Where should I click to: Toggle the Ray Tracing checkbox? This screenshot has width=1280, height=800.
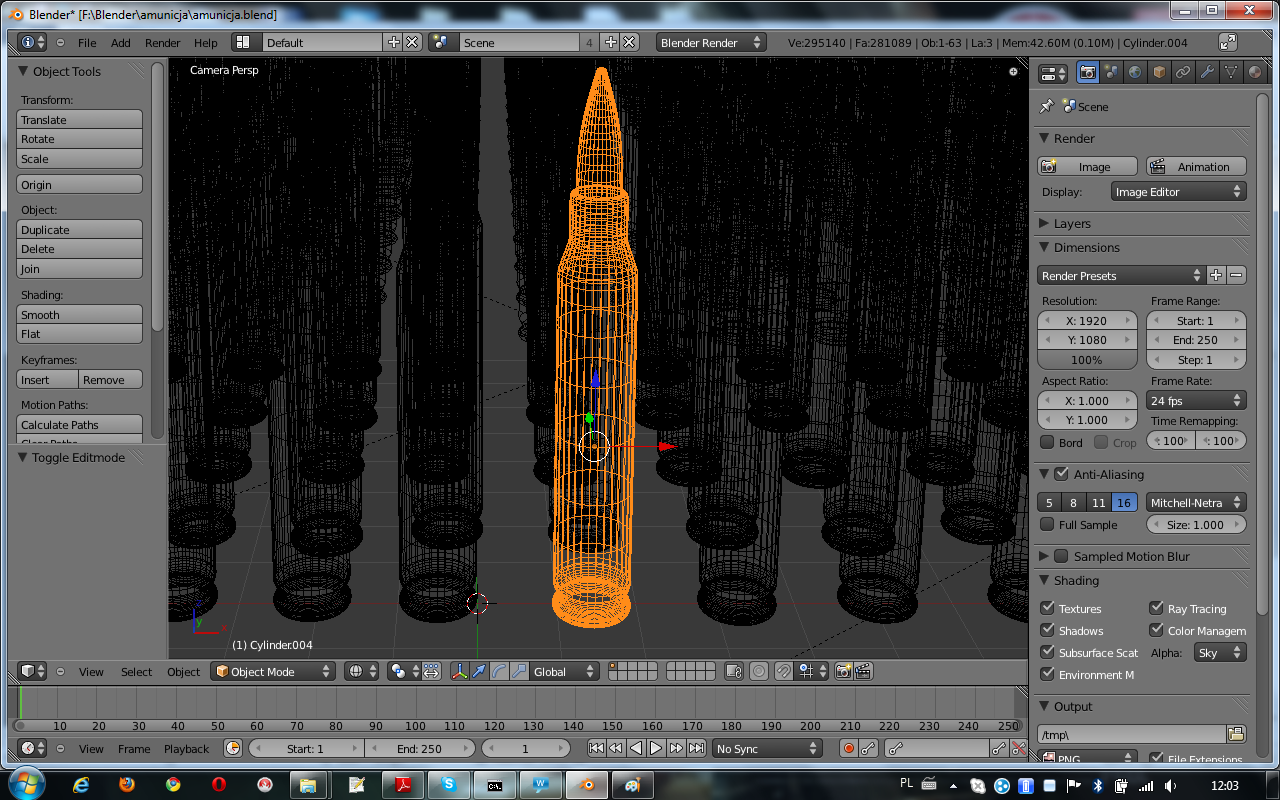(1157, 608)
